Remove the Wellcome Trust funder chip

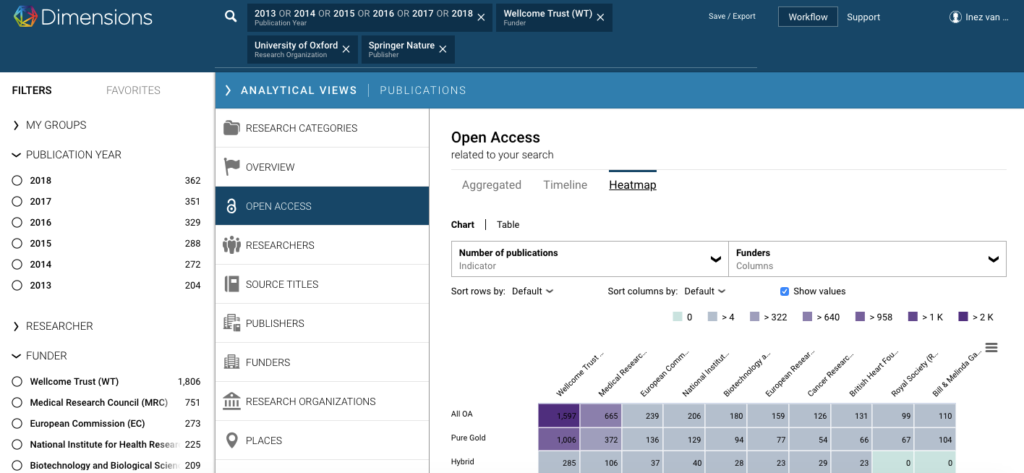(601, 18)
